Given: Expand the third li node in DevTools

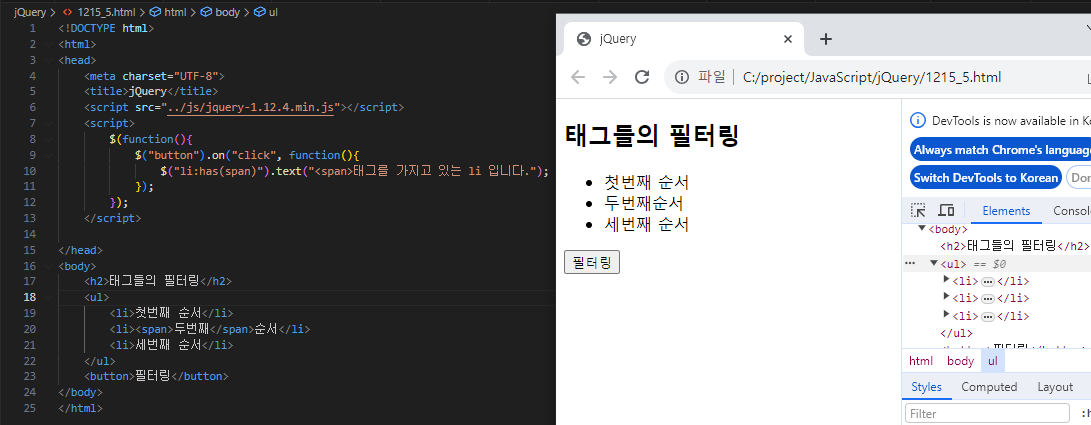Looking at the screenshot, I should coord(946,314).
